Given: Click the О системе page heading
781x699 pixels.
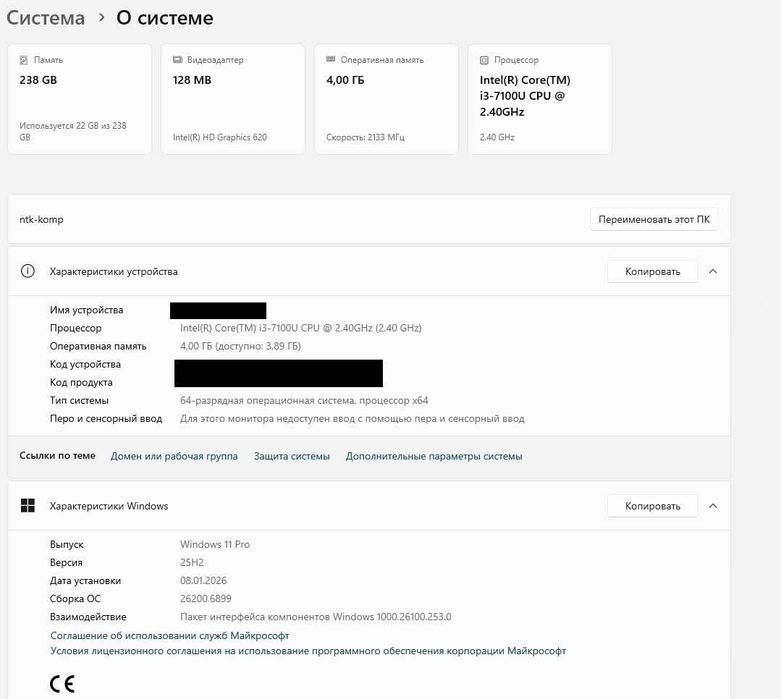Looking at the screenshot, I should pyautogui.click(x=165, y=18).
